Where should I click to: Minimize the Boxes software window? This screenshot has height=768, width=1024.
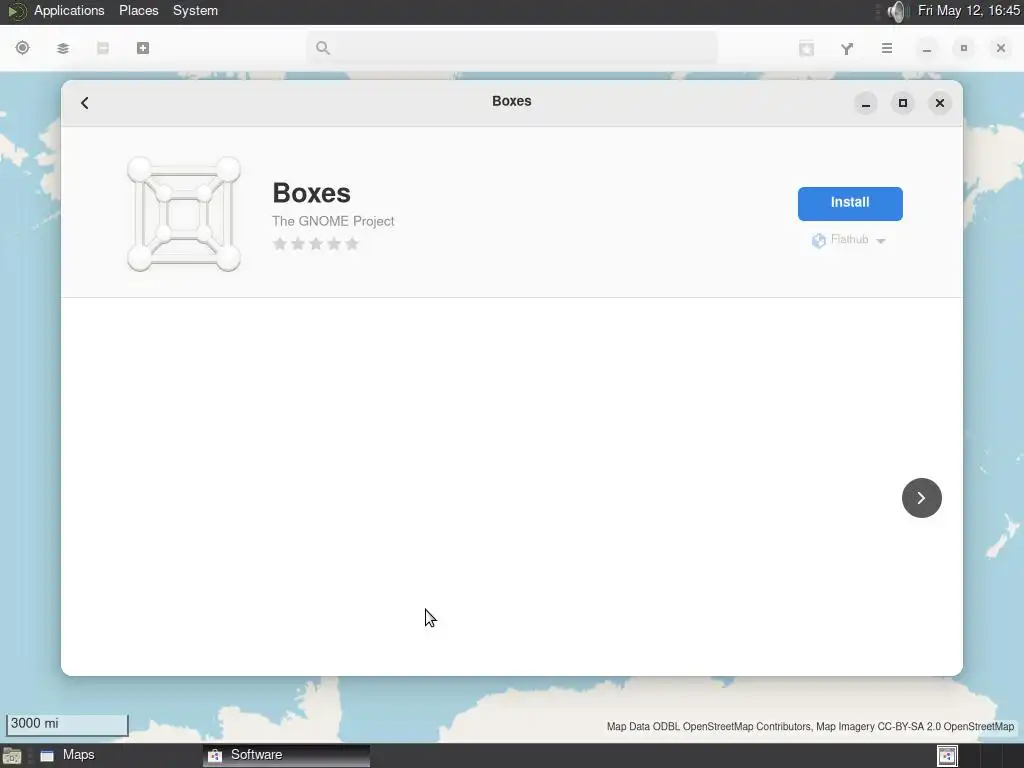pyautogui.click(x=865, y=103)
